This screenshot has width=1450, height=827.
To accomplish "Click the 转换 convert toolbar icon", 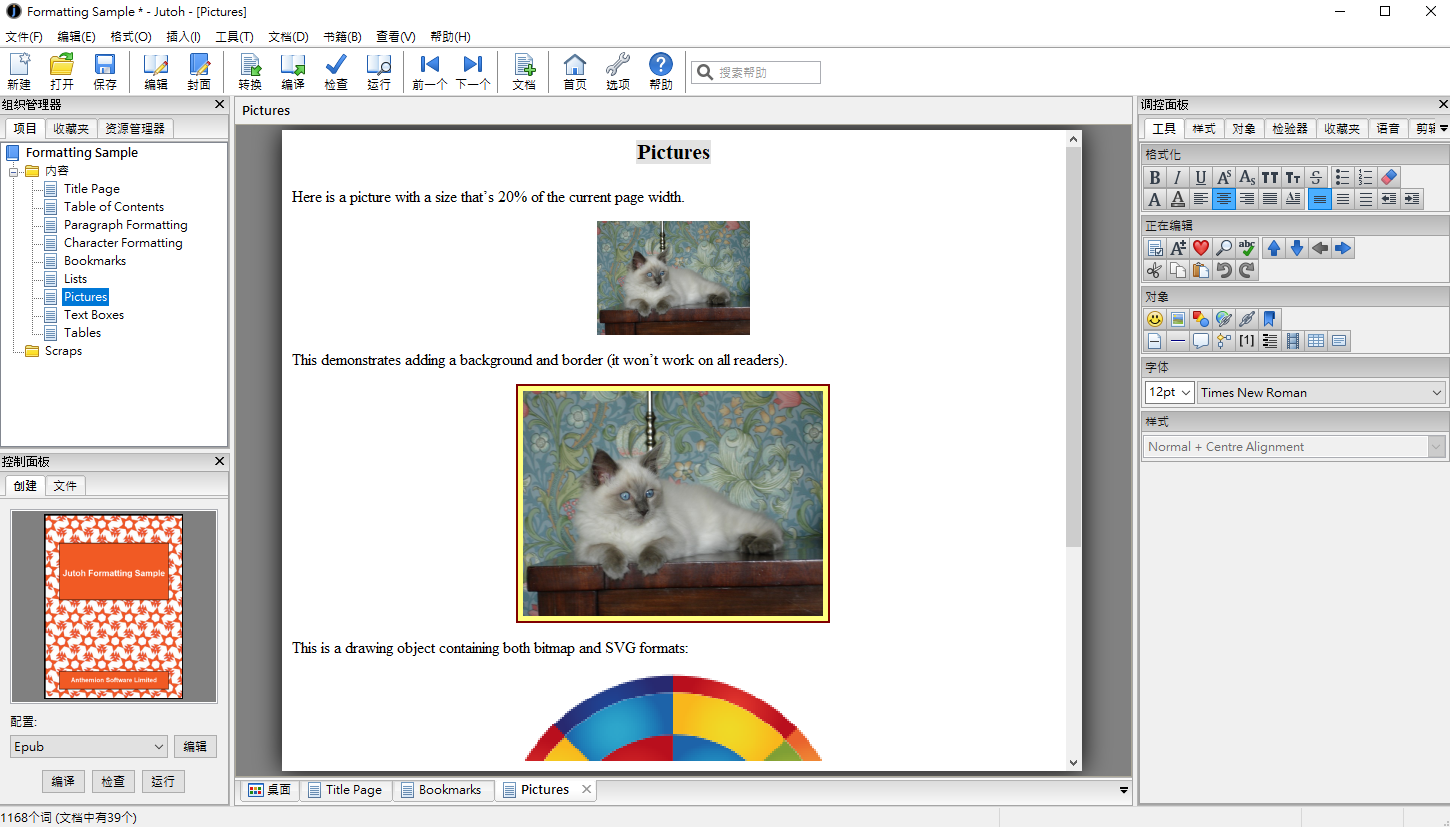I will pos(250,72).
